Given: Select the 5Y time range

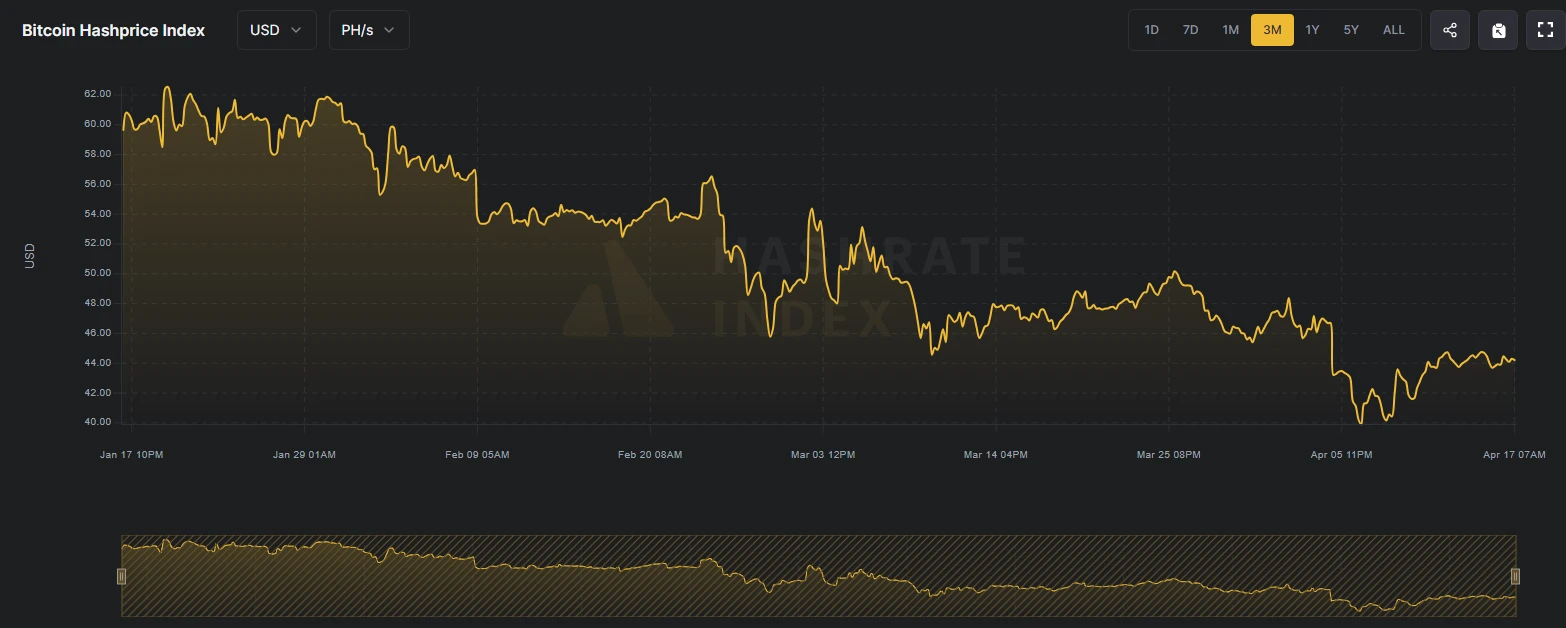Looking at the screenshot, I should pyautogui.click(x=1351, y=30).
